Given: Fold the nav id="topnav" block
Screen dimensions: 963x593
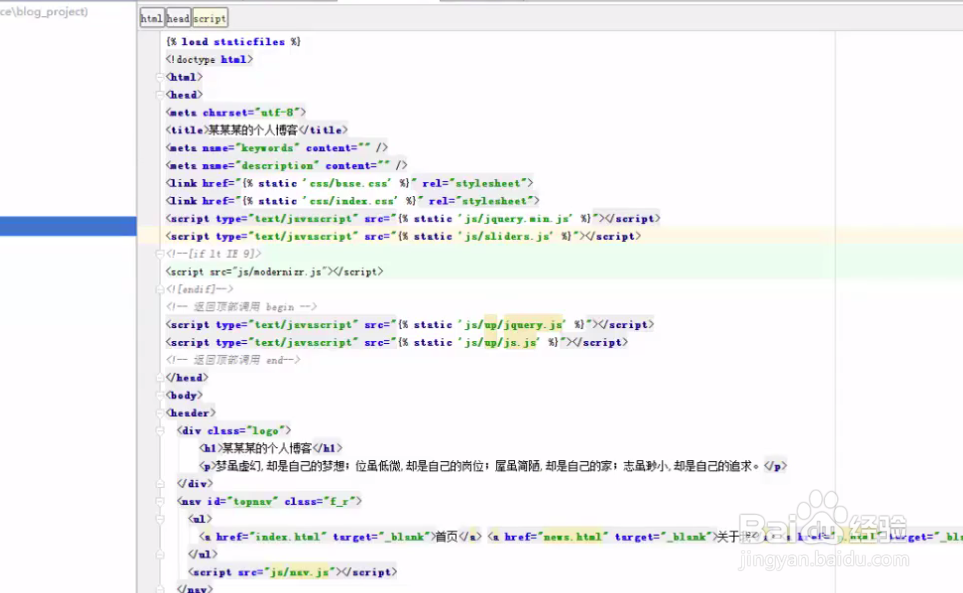Looking at the screenshot, I should pos(160,502).
